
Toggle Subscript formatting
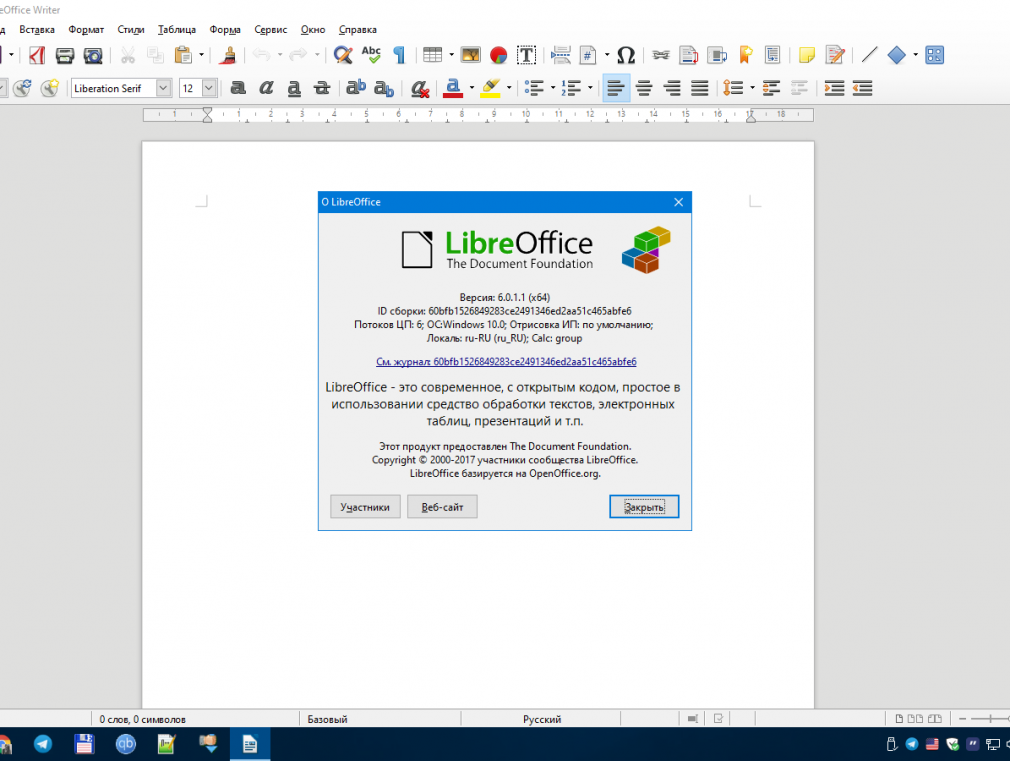384,88
